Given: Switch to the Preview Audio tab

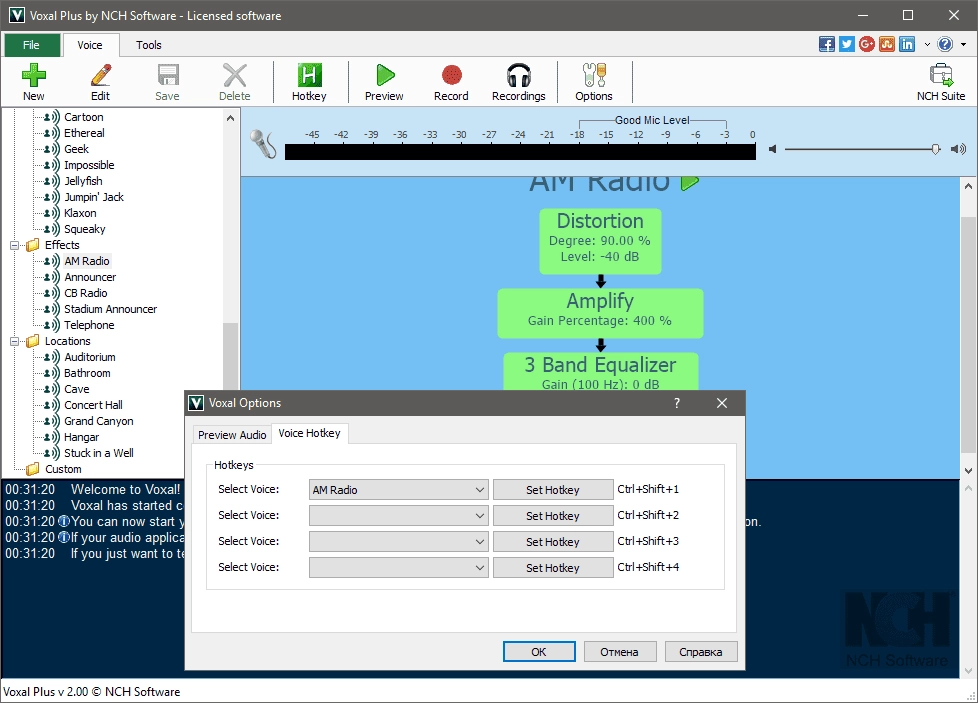Looking at the screenshot, I should [x=232, y=435].
